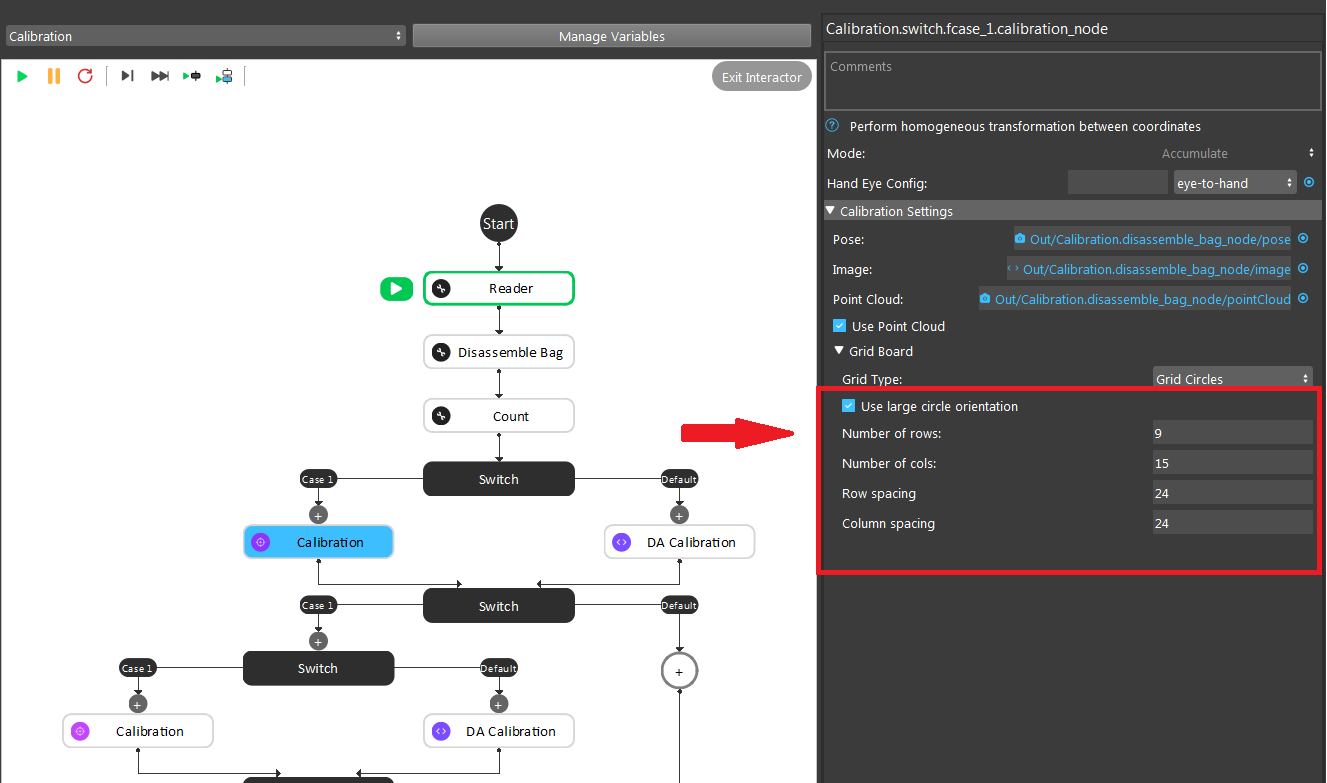Click the fast-forward skip icon
The height and width of the screenshot is (783, 1327).
pyautogui.click(x=160, y=76)
